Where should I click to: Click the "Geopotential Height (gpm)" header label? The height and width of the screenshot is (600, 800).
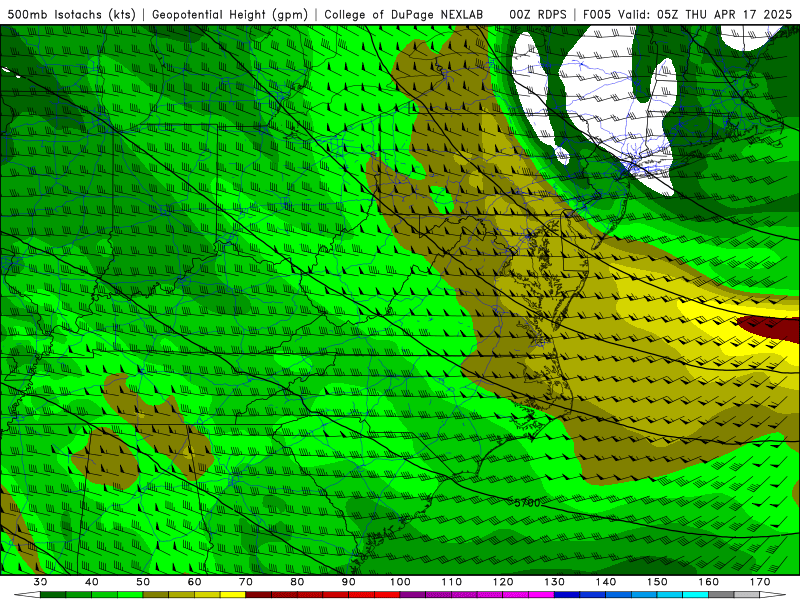click(230, 14)
